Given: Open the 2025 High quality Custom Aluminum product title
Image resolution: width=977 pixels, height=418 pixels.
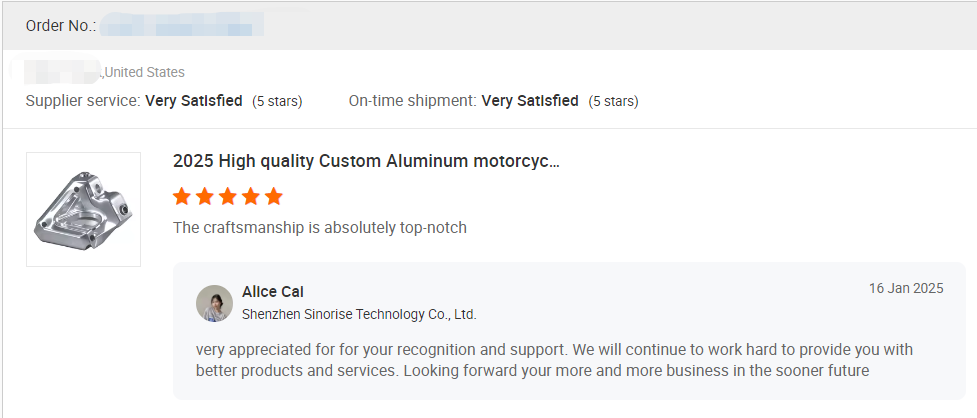Looking at the screenshot, I should pos(366,161).
